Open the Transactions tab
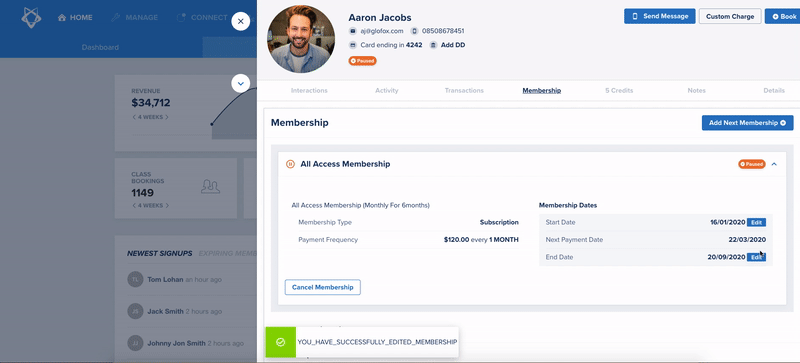The image size is (800, 363). 464,90
